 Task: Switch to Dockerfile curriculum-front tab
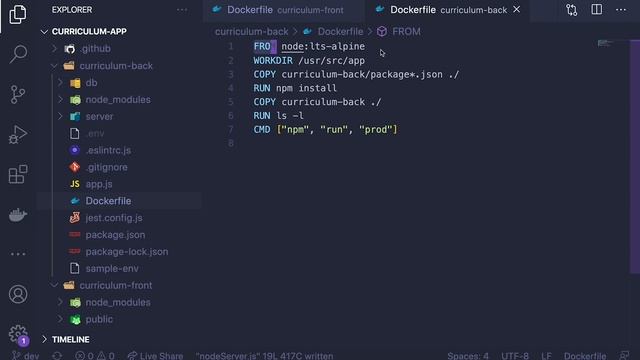click(x=284, y=10)
